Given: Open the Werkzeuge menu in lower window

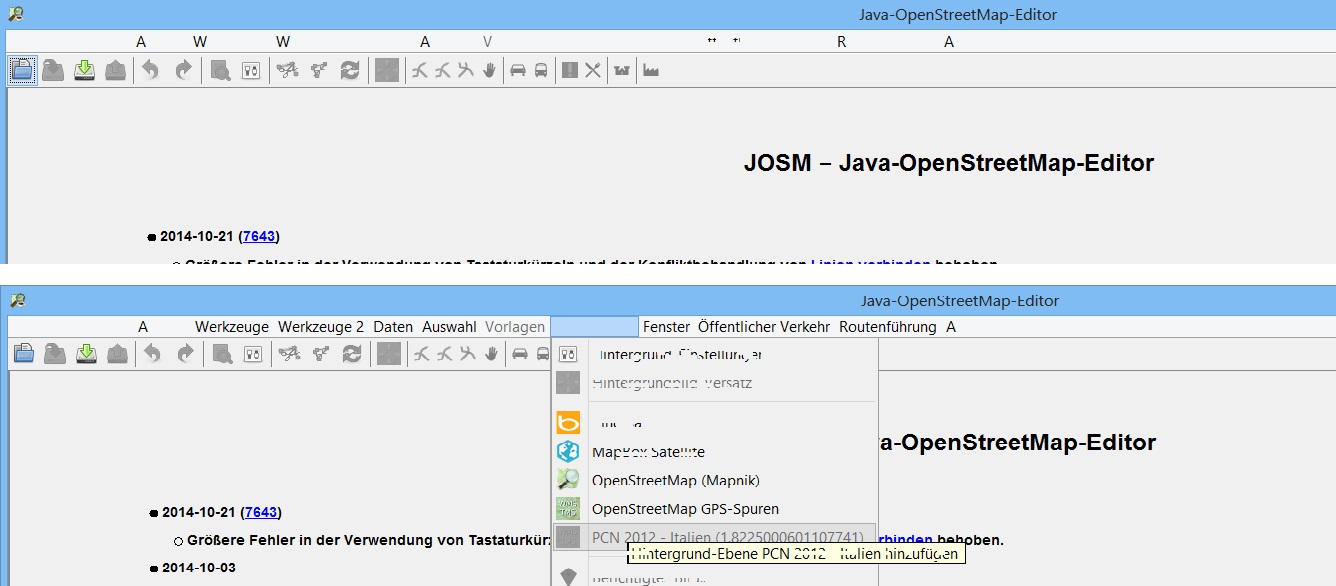Looking at the screenshot, I should coord(232,327).
